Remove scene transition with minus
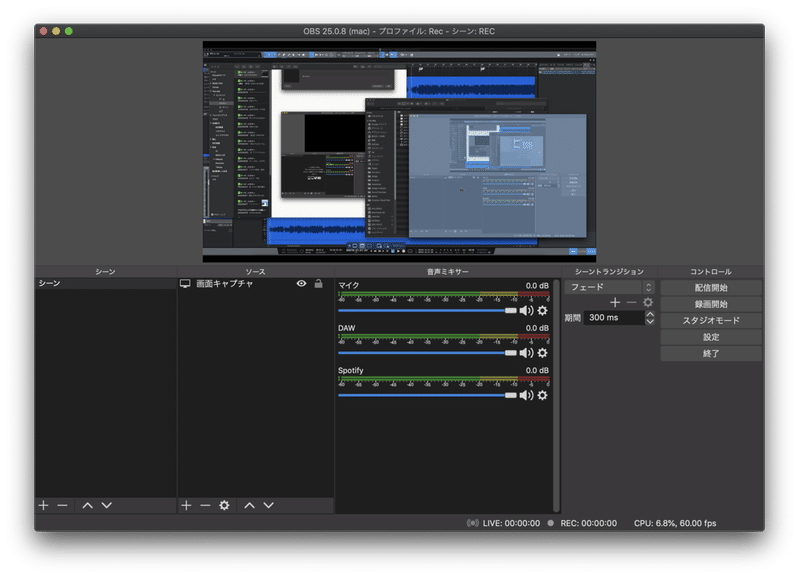This screenshot has width=800, height=578. pyautogui.click(x=631, y=303)
